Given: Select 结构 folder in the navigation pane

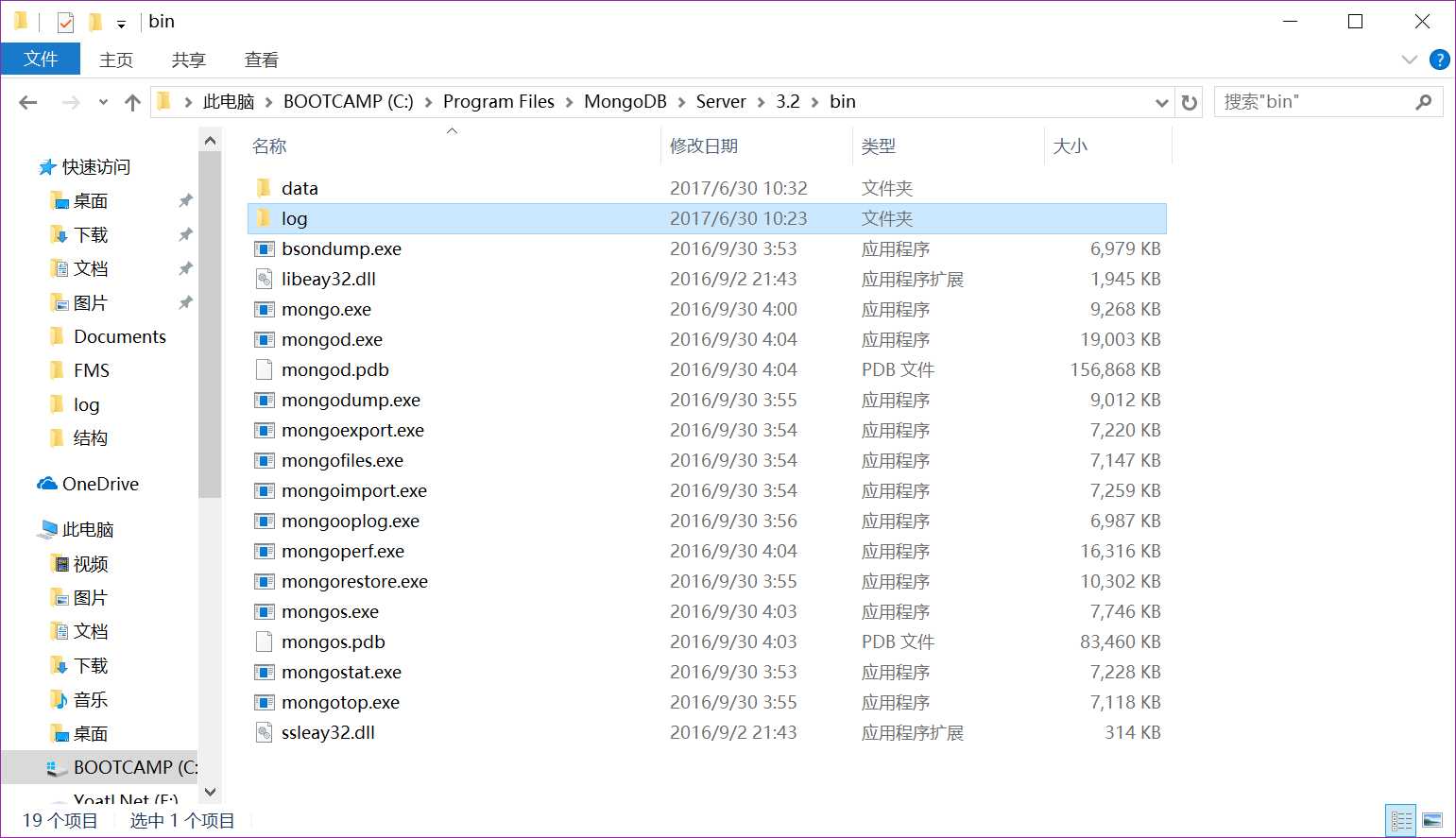Looking at the screenshot, I should click(91, 438).
